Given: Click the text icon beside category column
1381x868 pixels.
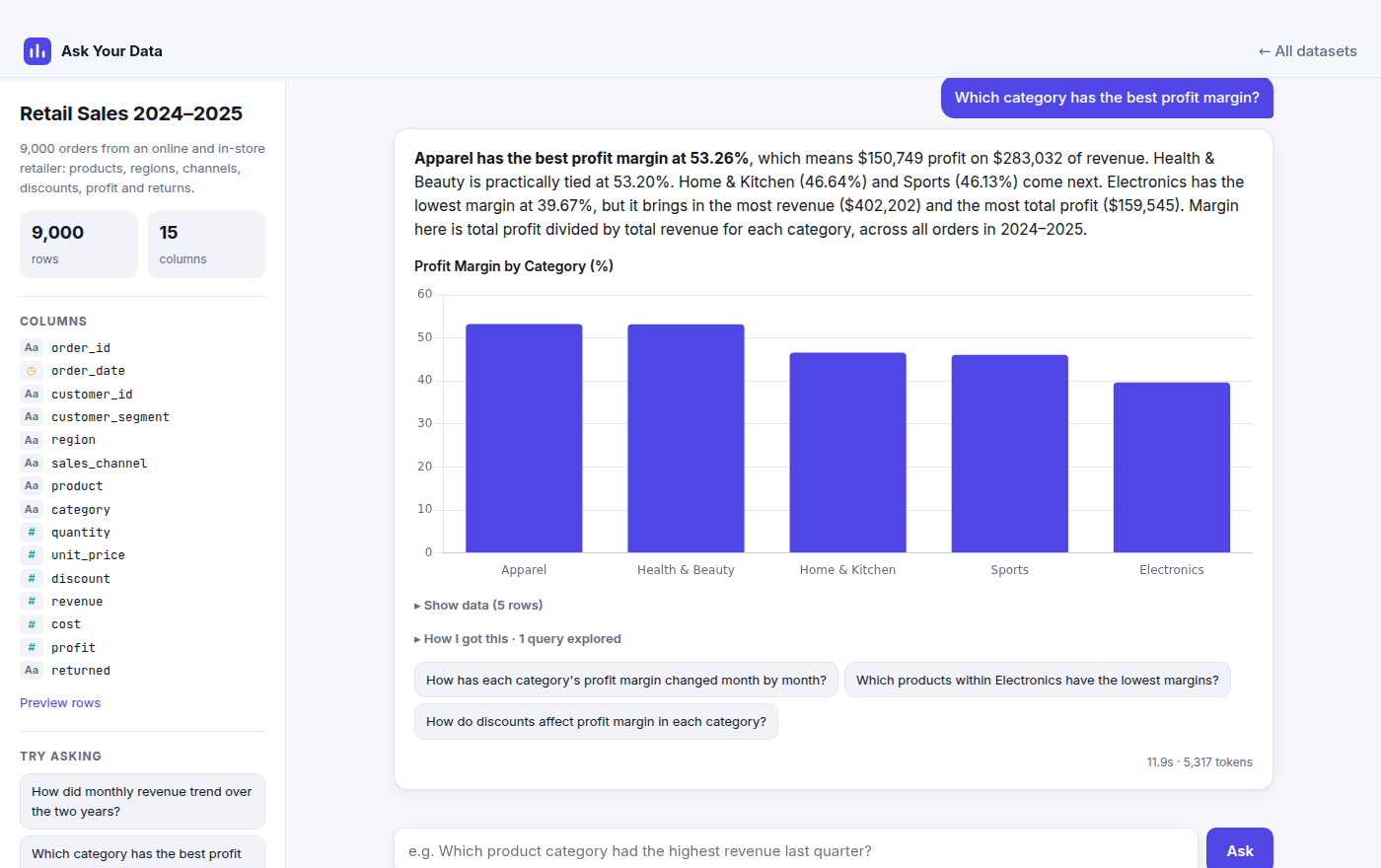Looking at the screenshot, I should tap(32, 509).
